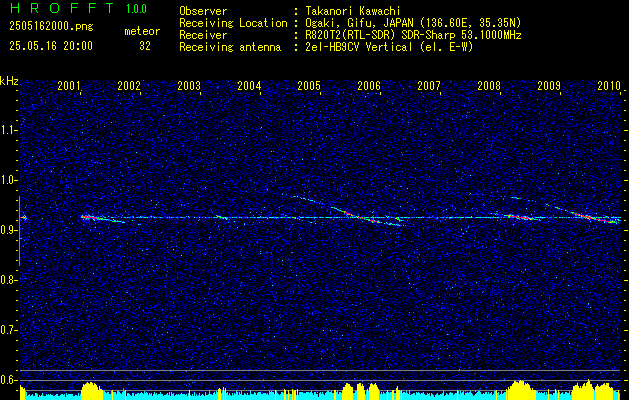This screenshot has width=629, height=400.
Task: Click observer name Takanori Kawachi
Action: click(351, 11)
